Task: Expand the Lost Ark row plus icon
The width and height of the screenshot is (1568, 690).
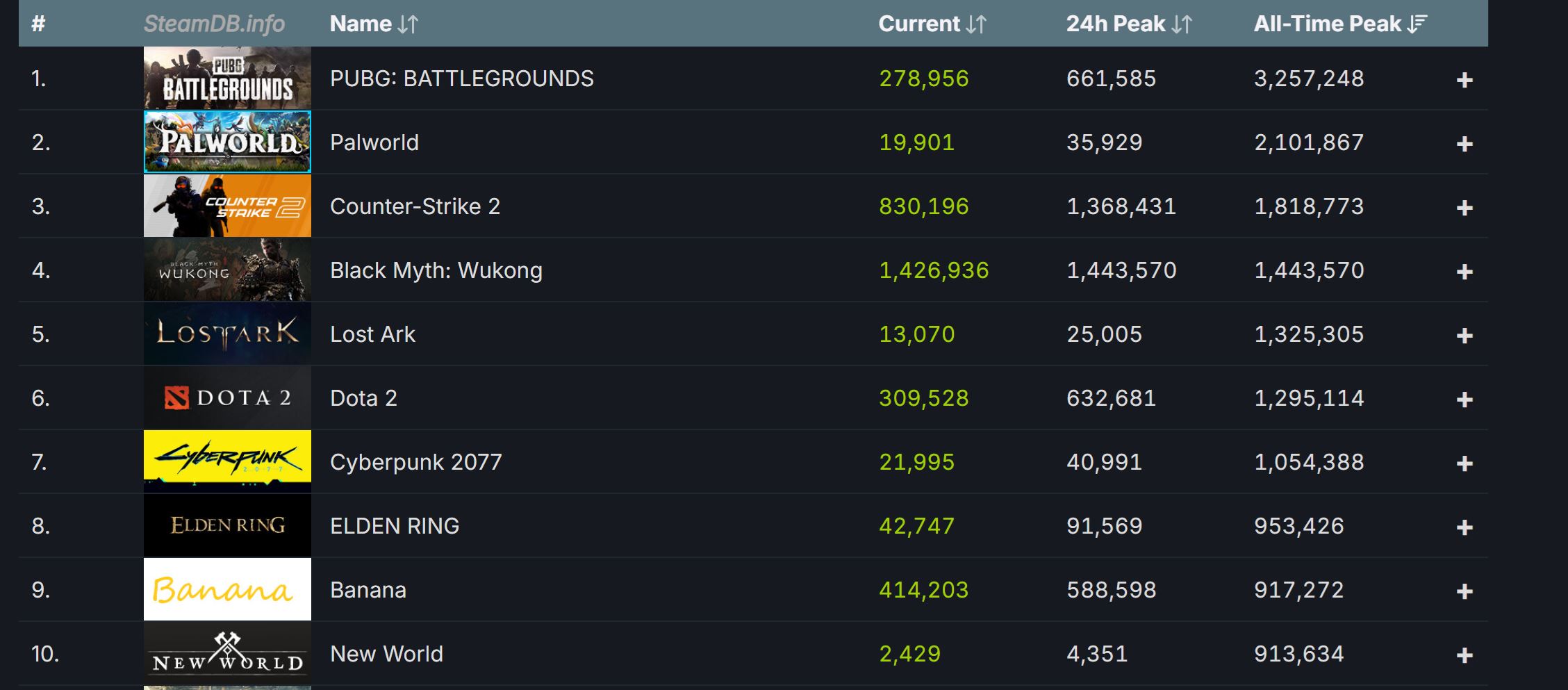Action: click(1464, 336)
